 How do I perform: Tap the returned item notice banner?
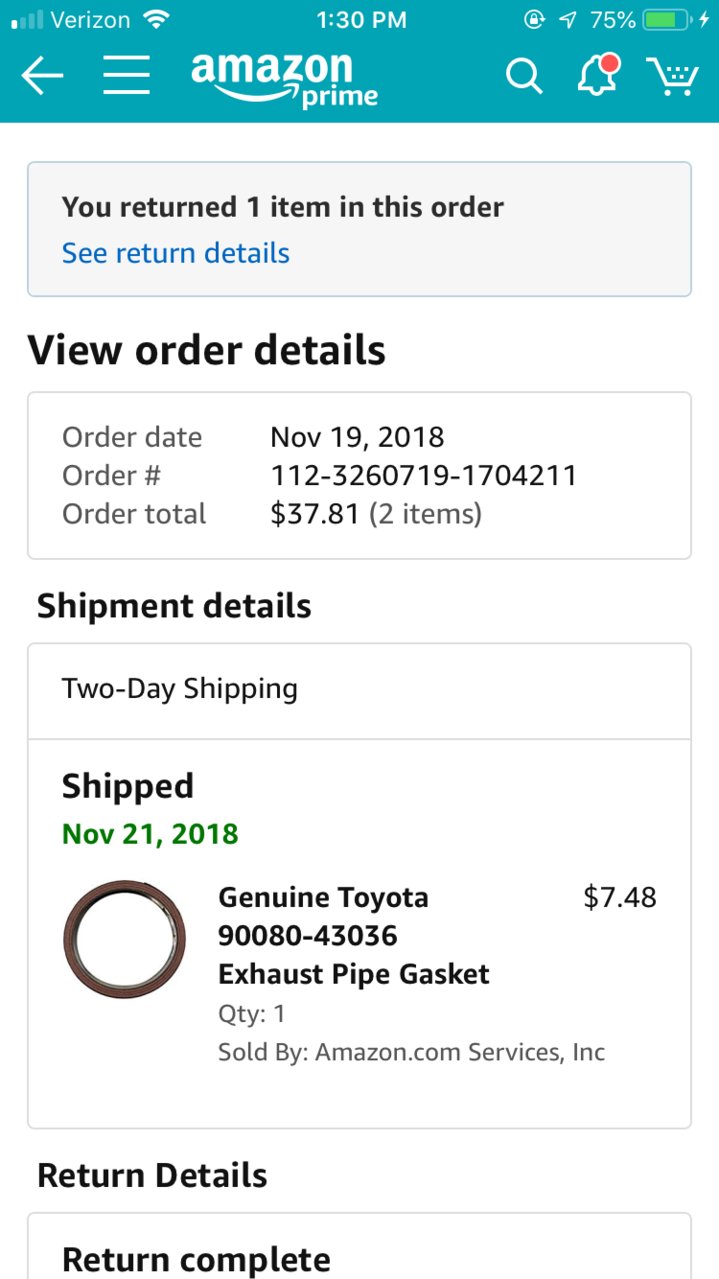click(x=359, y=229)
